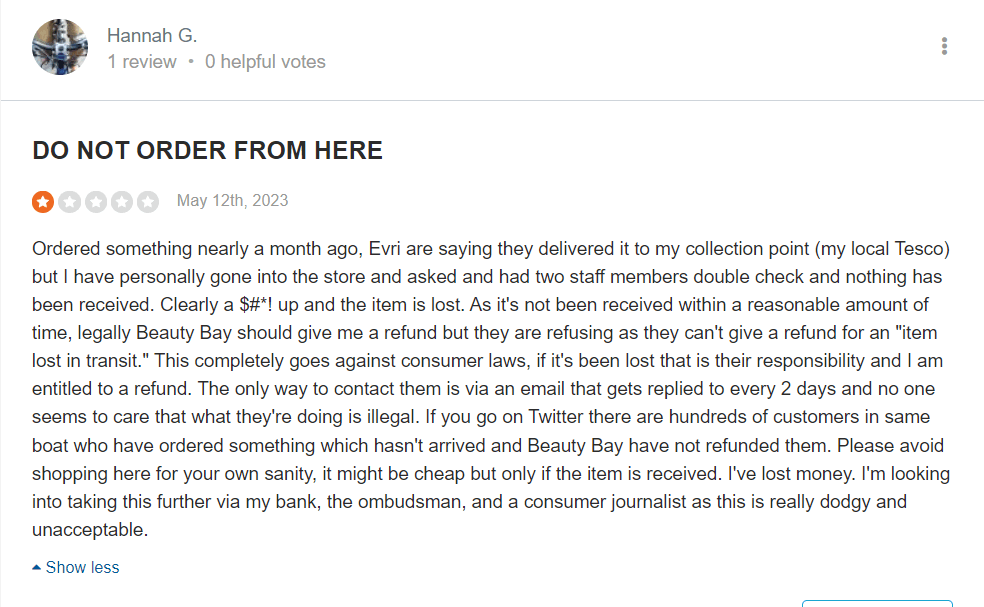The image size is (984, 607).
Task: Click the third grey rating star
Action: coord(95,202)
